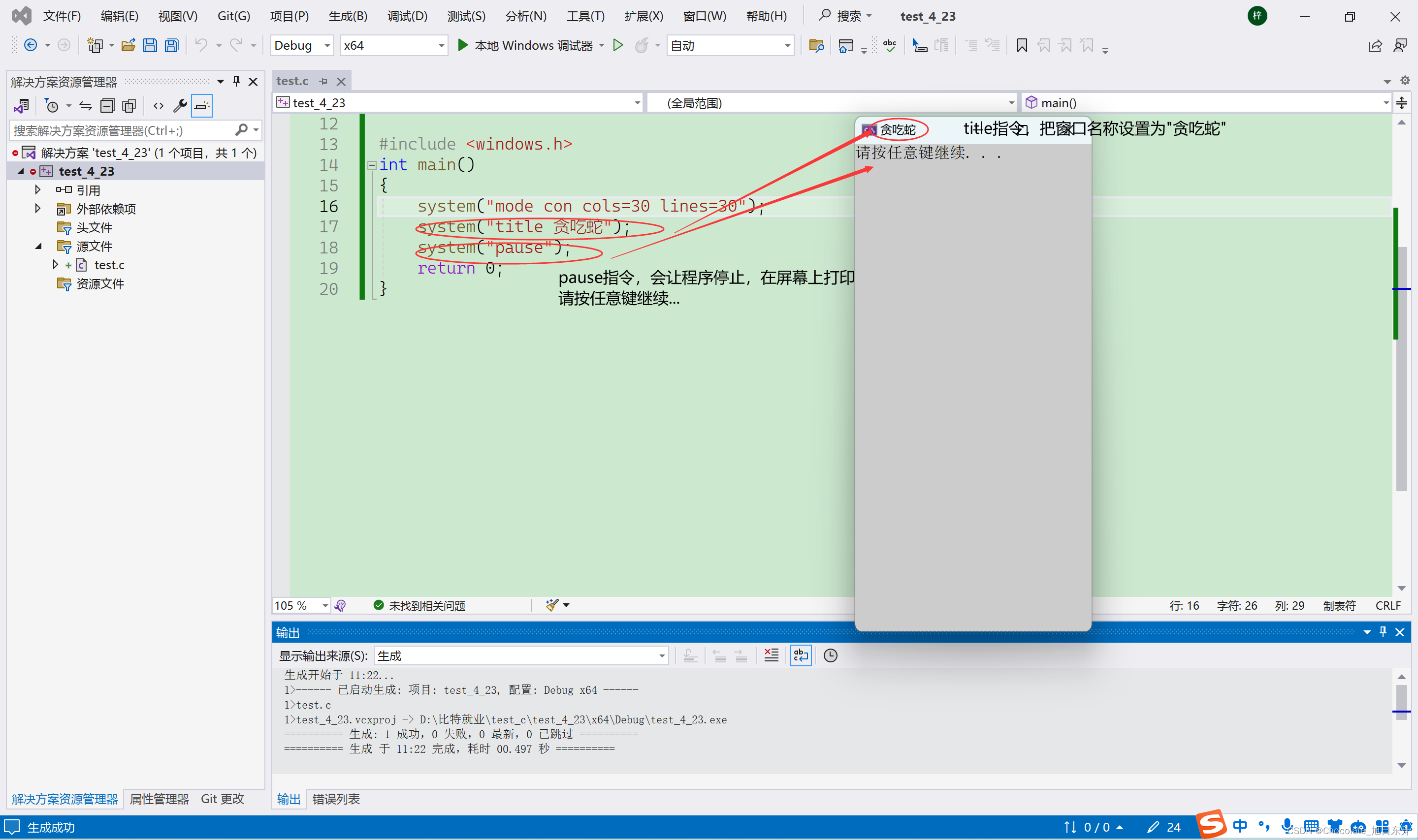Click the navigate backward arrow icon
This screenshot has height=840, width=1418.
coord(31,45)
